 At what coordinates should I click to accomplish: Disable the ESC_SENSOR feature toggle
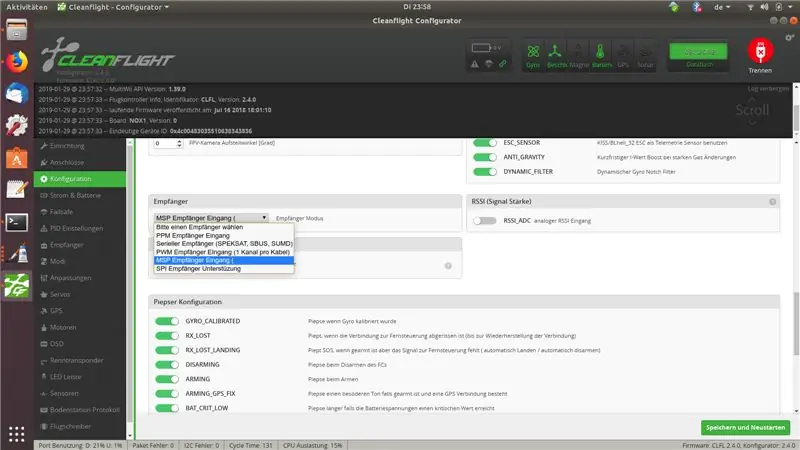(485, 143)
